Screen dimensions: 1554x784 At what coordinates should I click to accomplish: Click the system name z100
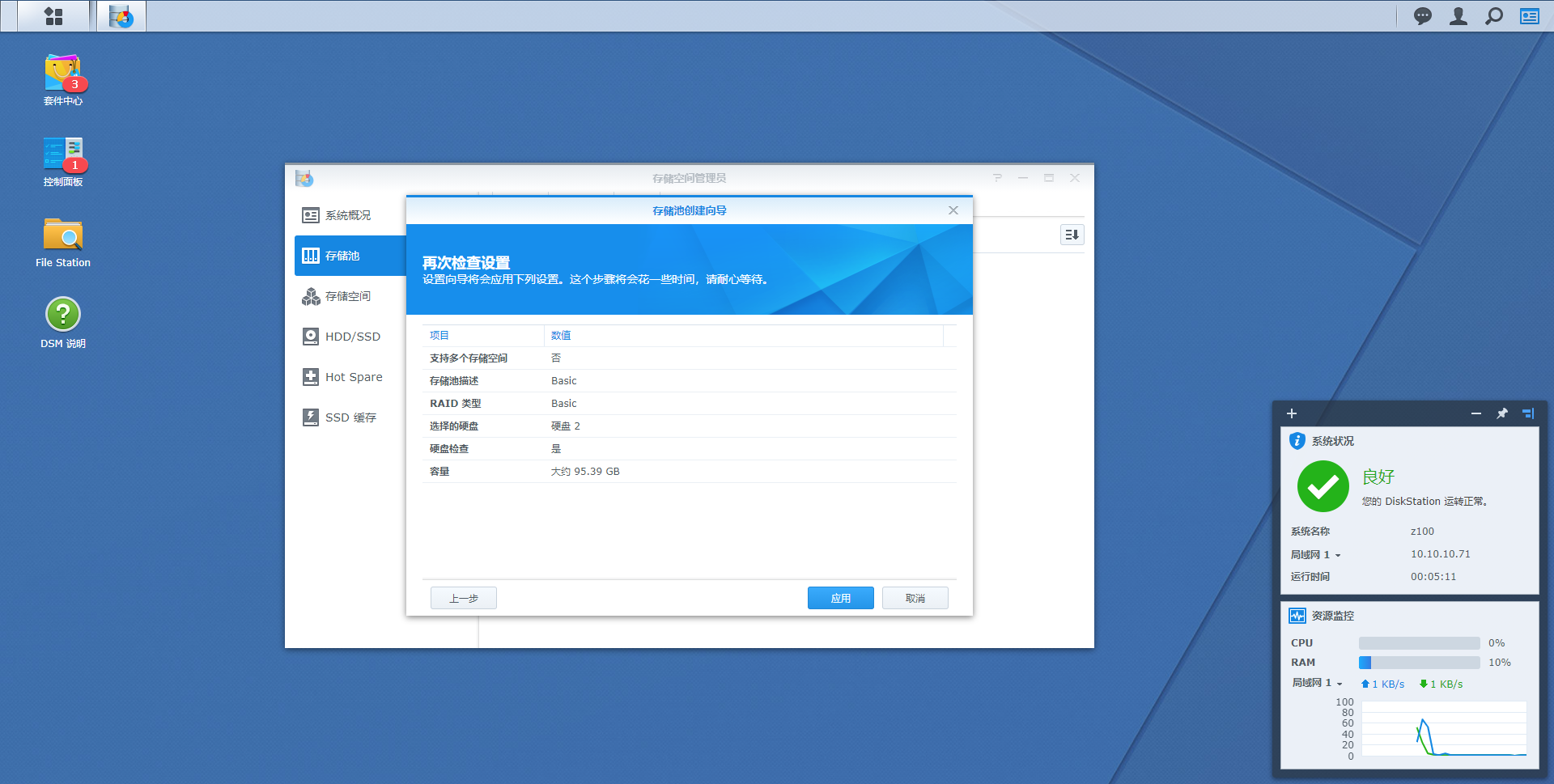pos(1422,532)
